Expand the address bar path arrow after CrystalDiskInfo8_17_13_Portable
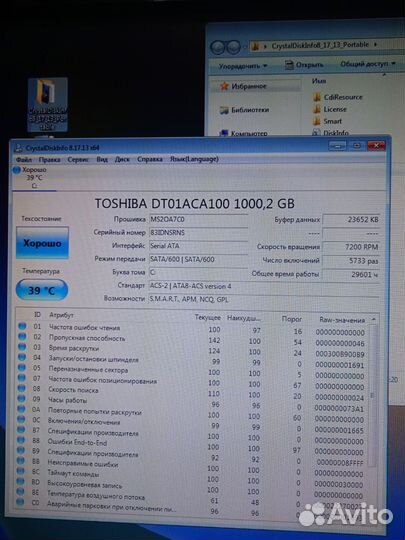The height and width of the screenshot is (540, 405). point(375,44)
